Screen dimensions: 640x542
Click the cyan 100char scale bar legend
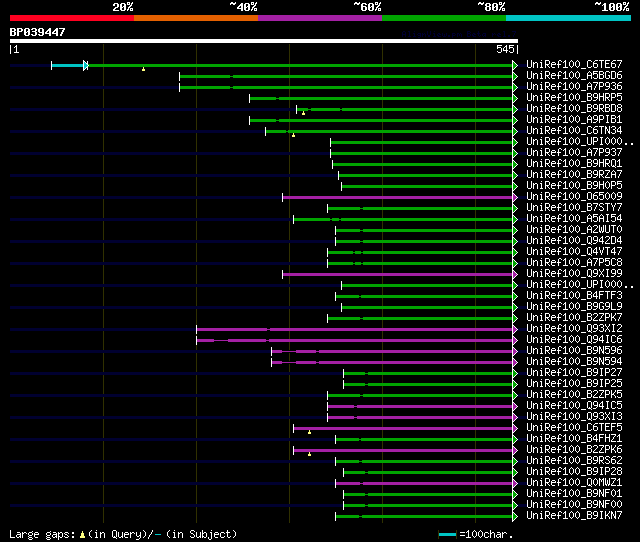tap(447, 534)
